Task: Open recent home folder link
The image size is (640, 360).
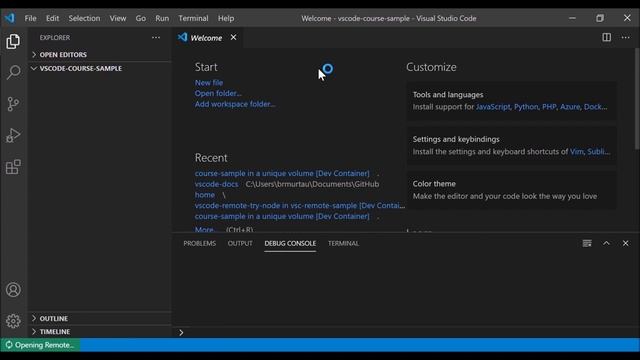Action: pos(204,195)
